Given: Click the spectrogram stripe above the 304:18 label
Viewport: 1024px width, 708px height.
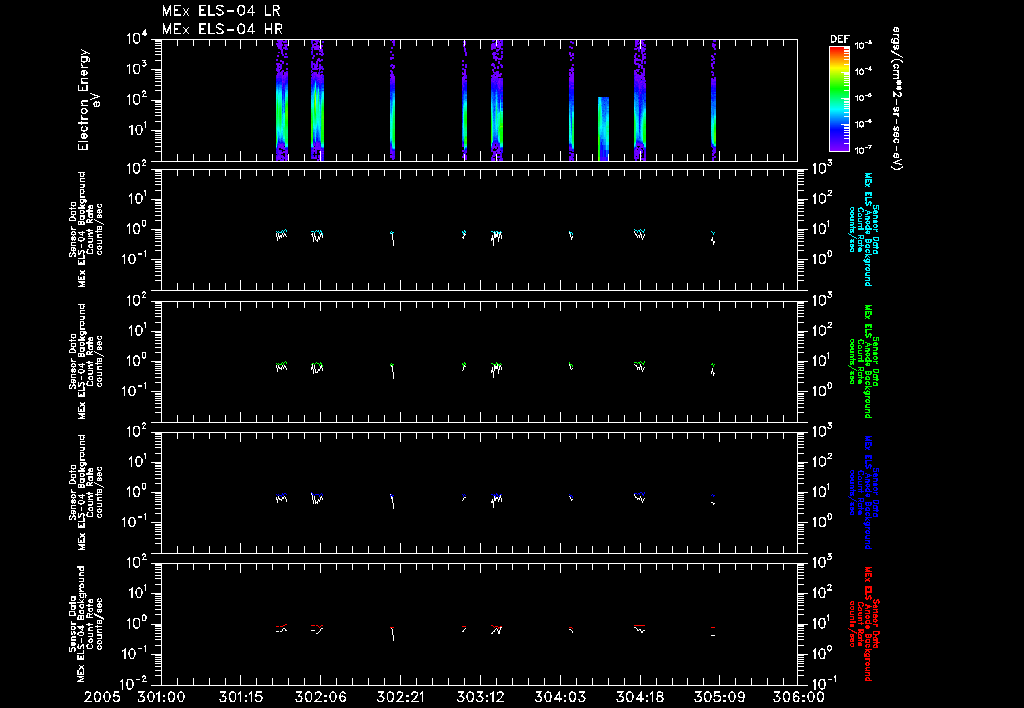Looking at the screenshot, I should [640, 100].
